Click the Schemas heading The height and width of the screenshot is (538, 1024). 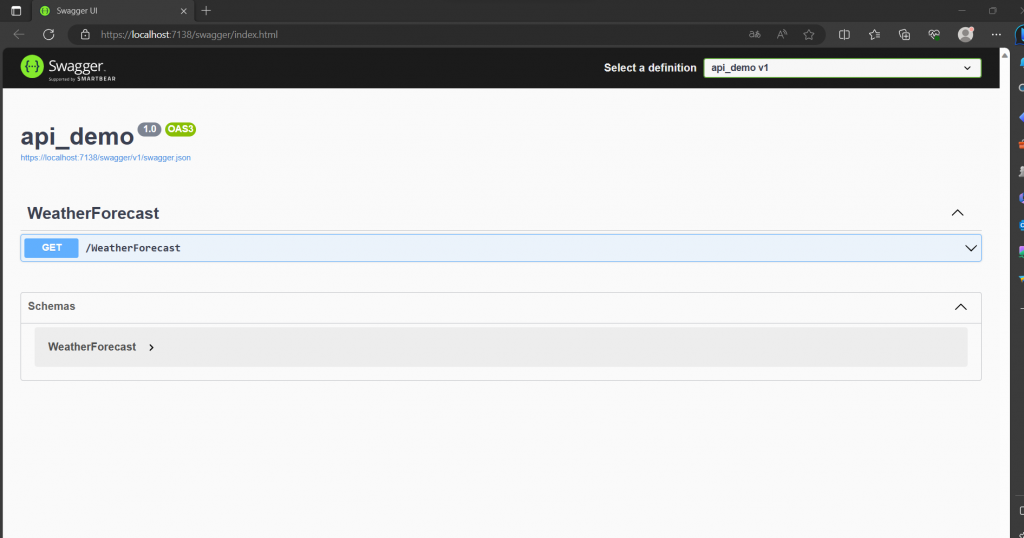(x=52, y=306)
